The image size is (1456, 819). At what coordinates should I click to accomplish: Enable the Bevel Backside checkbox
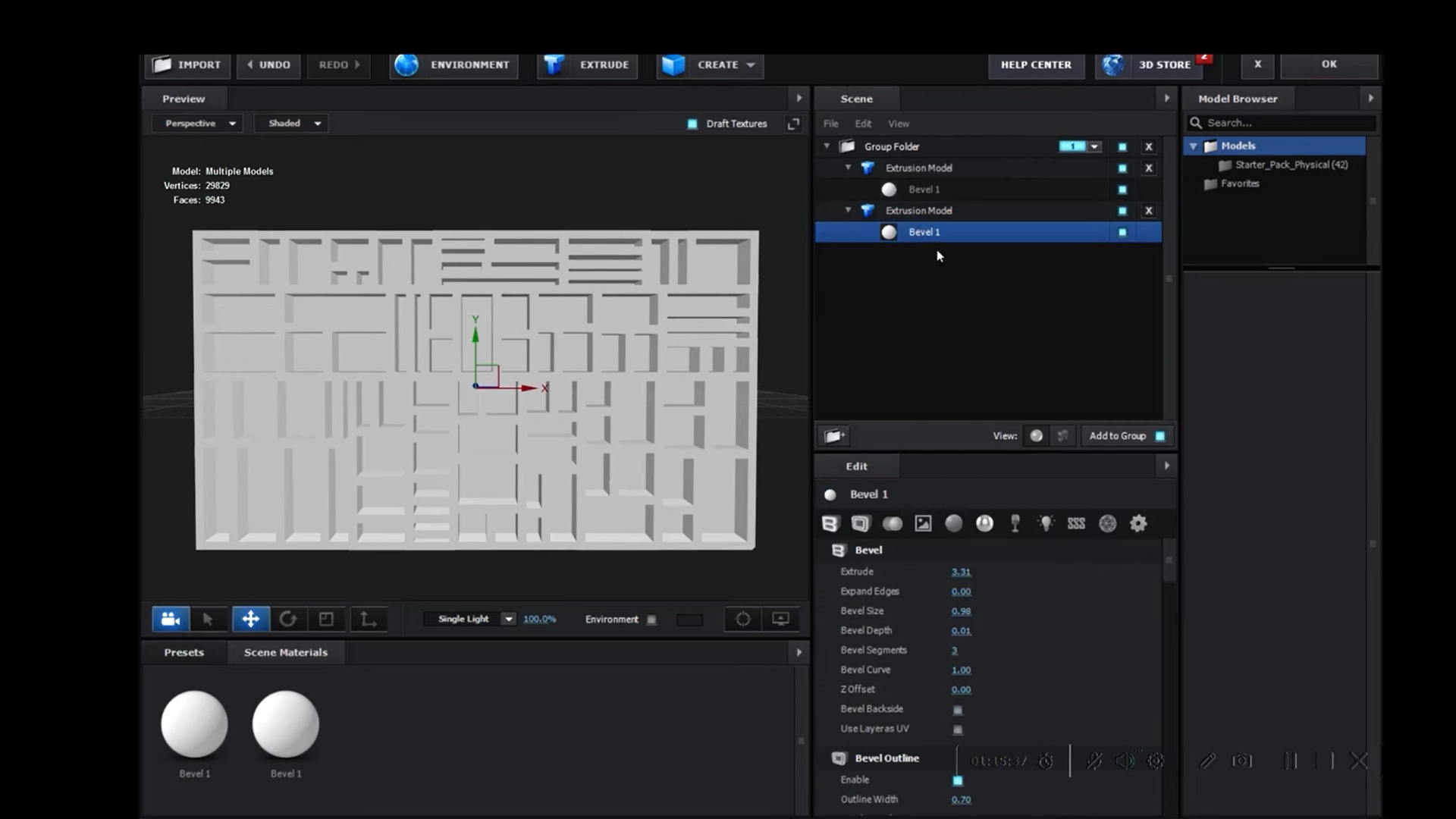(958, 710)
